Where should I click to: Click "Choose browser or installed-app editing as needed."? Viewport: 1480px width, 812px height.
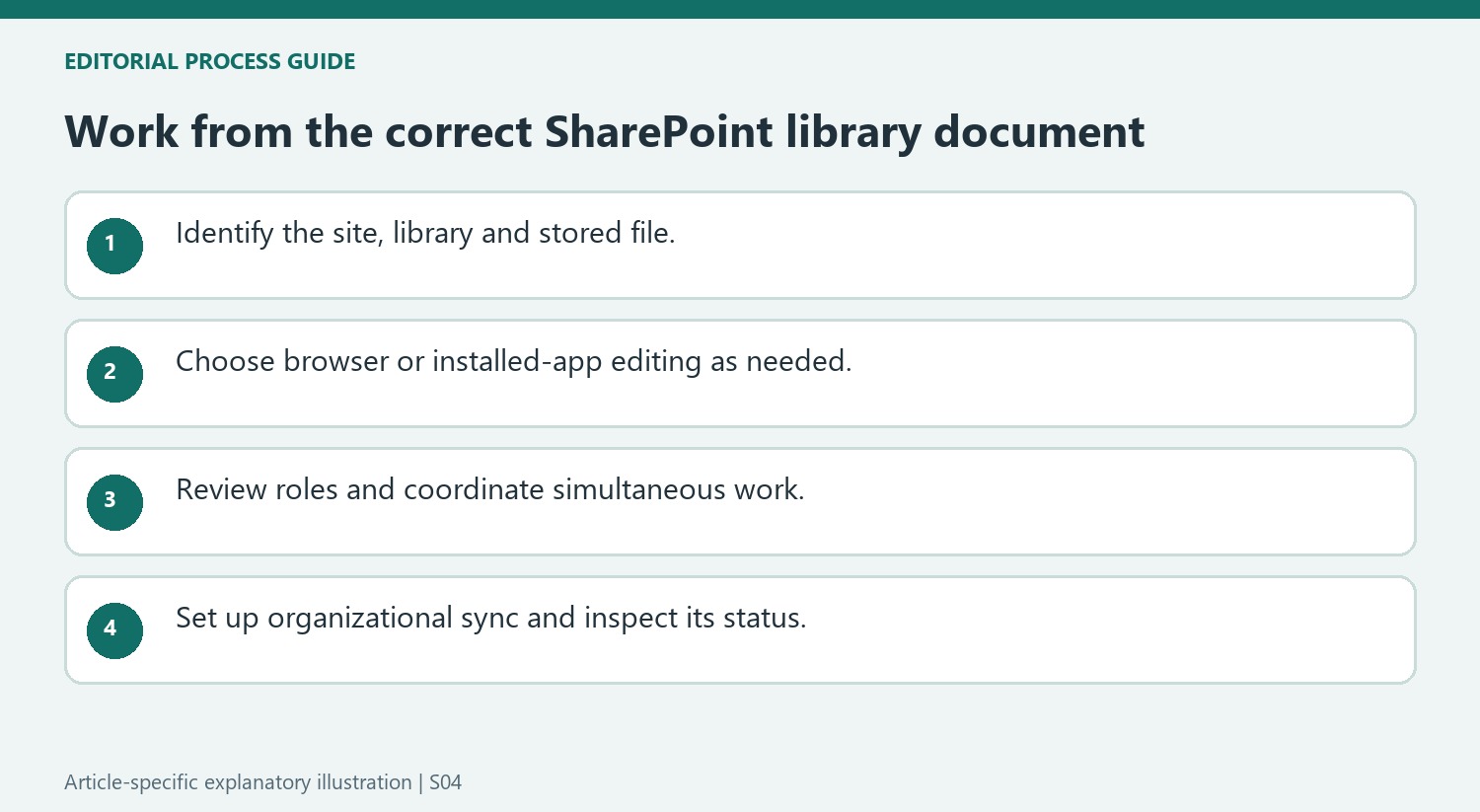click(x=513, y=362)
